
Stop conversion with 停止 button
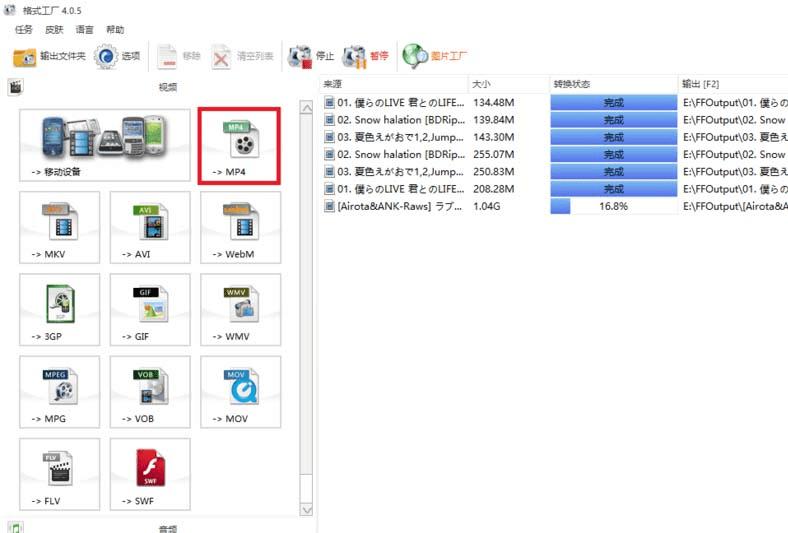coord(311,56)
